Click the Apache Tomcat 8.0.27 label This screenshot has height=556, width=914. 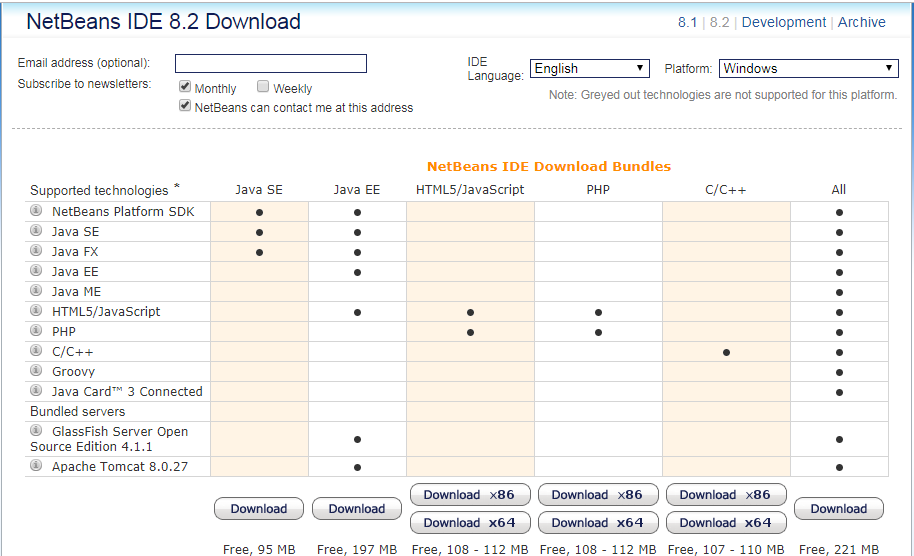[120, 467]
